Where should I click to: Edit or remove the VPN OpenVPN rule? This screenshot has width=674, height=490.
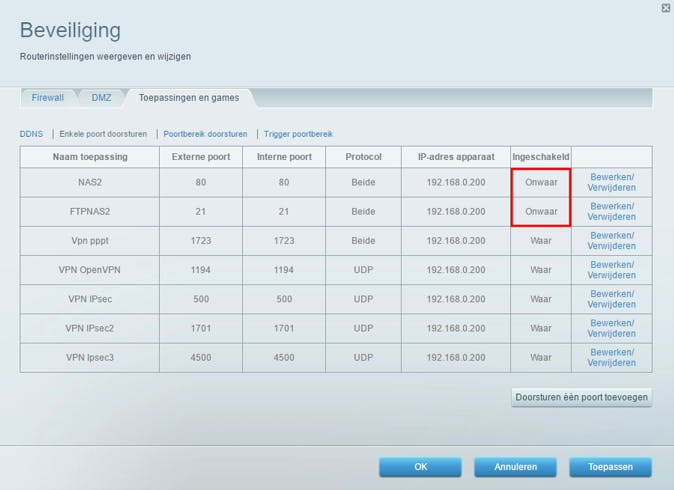pyautogui.click(x=612, y=270)
